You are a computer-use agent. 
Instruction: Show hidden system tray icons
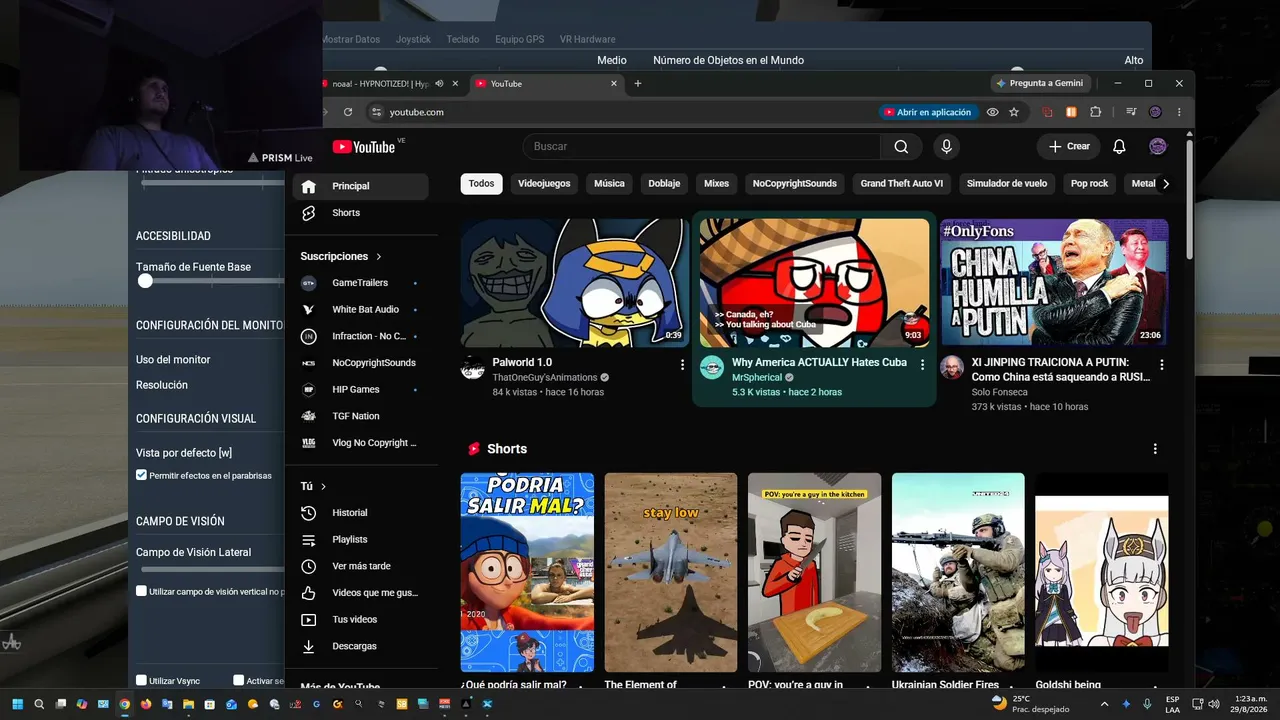point(1104,704)
